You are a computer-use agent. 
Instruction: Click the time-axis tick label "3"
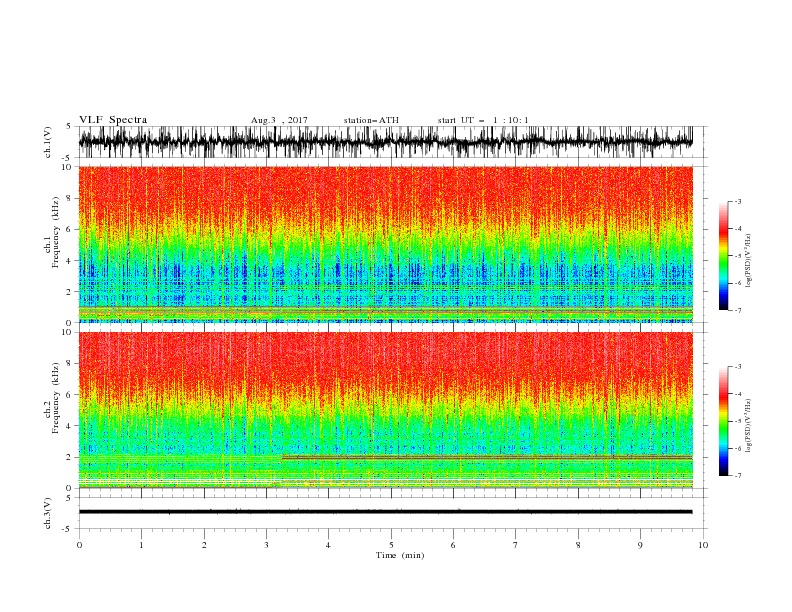point(266,545)
